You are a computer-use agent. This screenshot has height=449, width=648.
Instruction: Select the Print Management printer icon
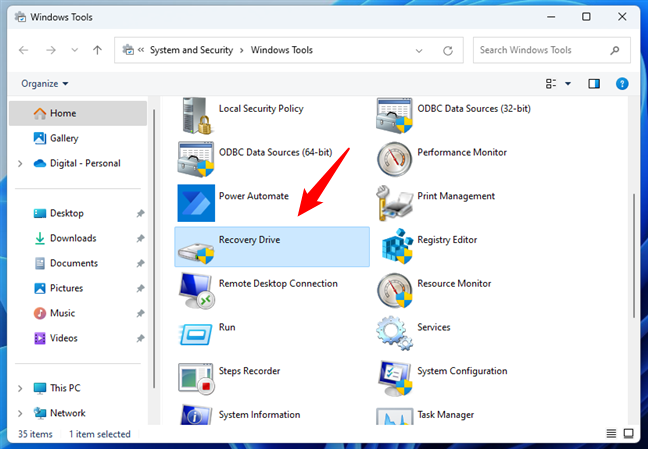coord(394,203)
